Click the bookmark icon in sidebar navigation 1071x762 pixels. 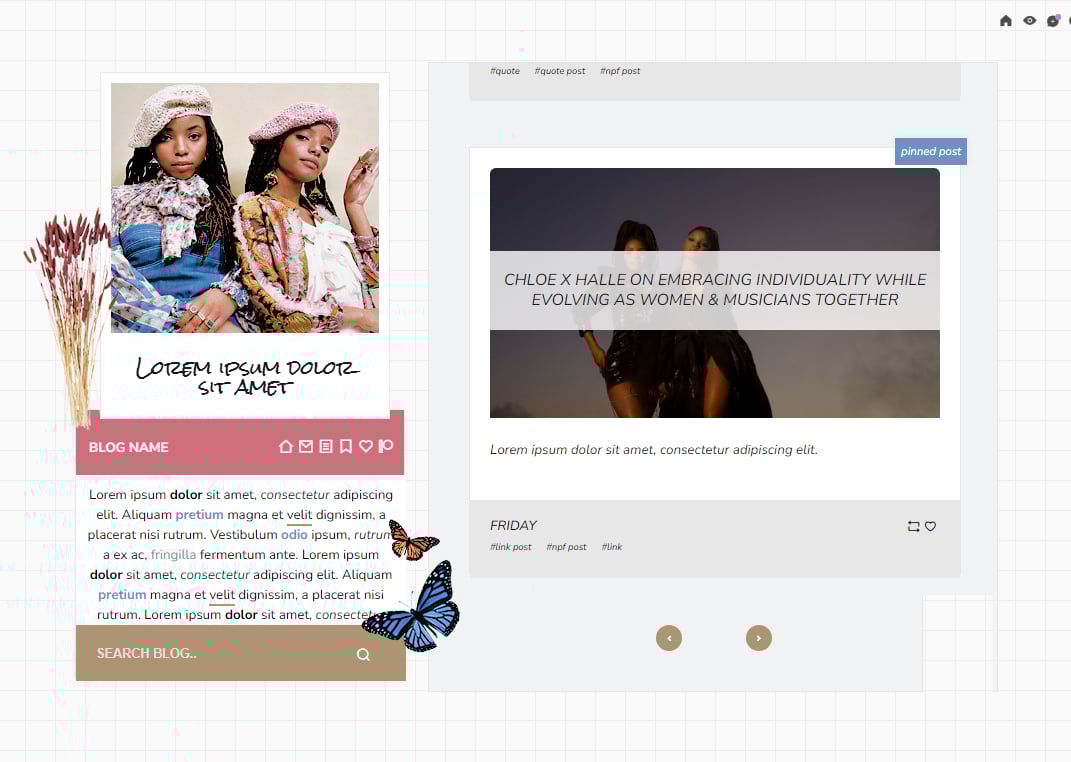[346, 447]
